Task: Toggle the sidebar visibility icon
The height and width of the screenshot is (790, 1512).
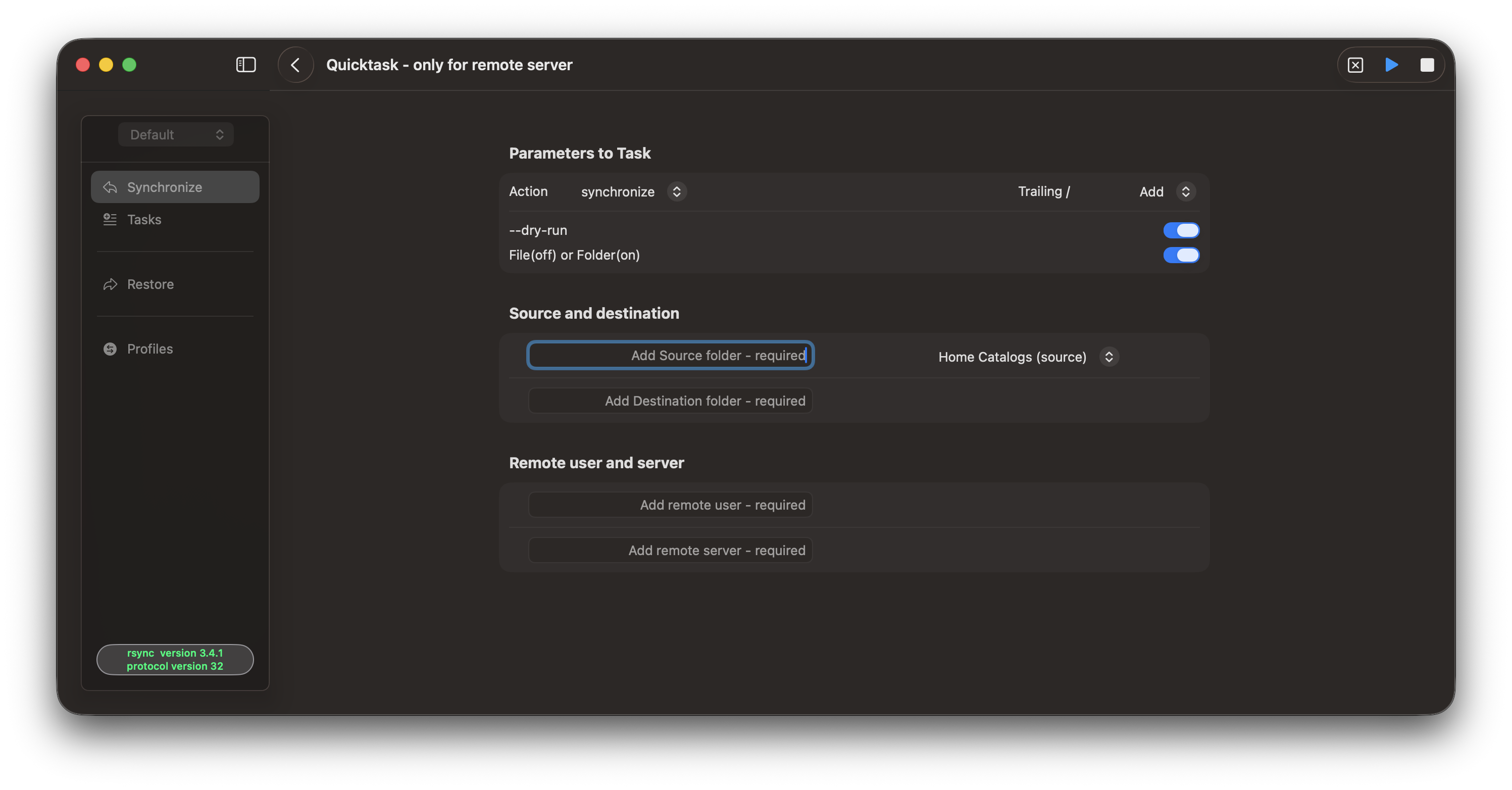Action: coord(245,65)
